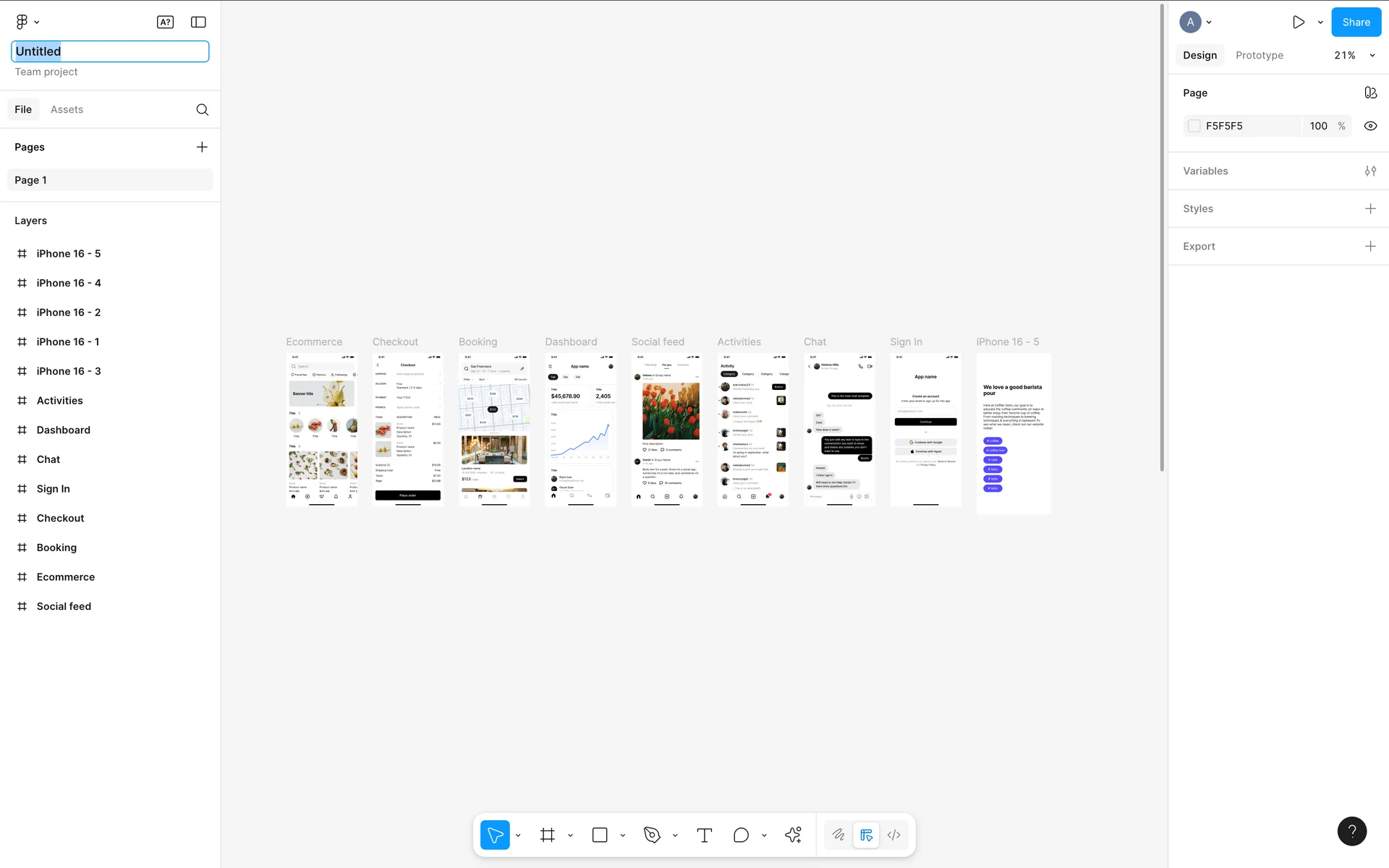The width and height of the screenshot is (1389, 868).
Task: Toggle the sidebar panel layout icon
Action: point(198,22)
